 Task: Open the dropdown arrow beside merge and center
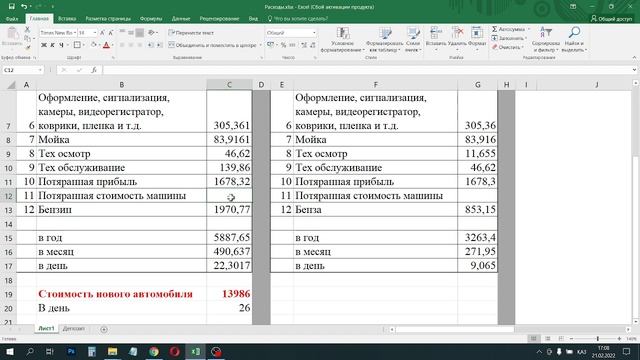tap(260, 45)
